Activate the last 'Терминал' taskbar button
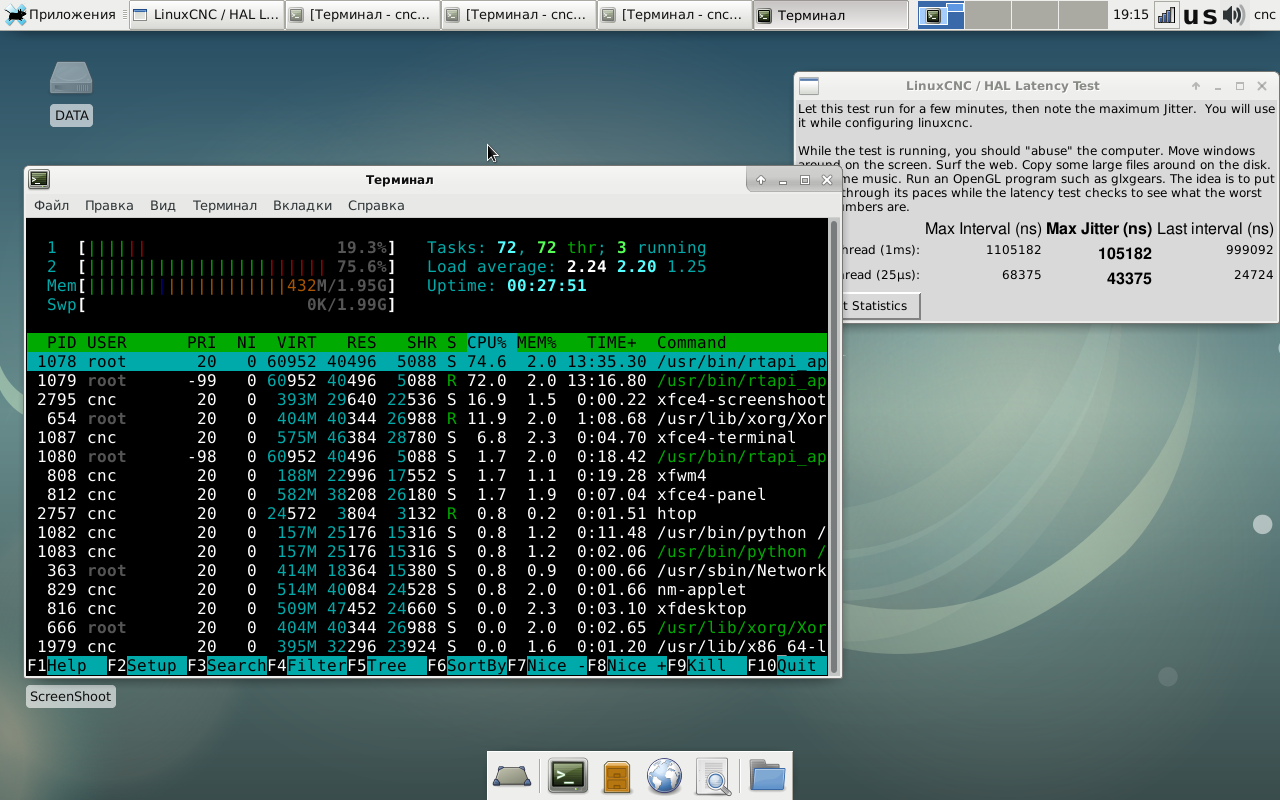The width and height of the screenshot is (1280, 800). tap(830, 15)
